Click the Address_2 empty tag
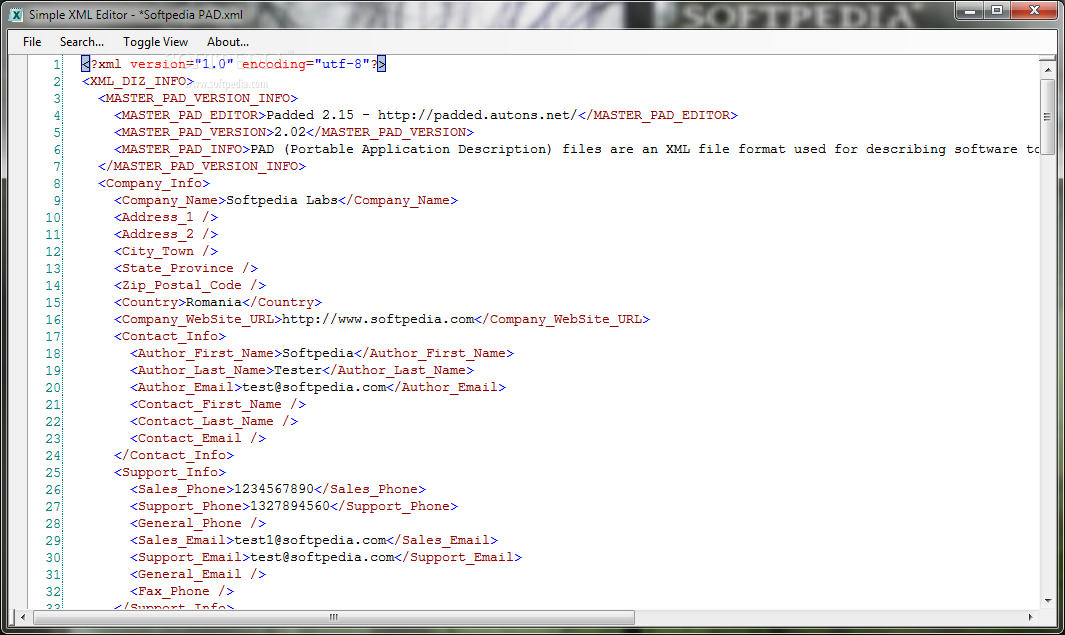 [x=166, y=234]
